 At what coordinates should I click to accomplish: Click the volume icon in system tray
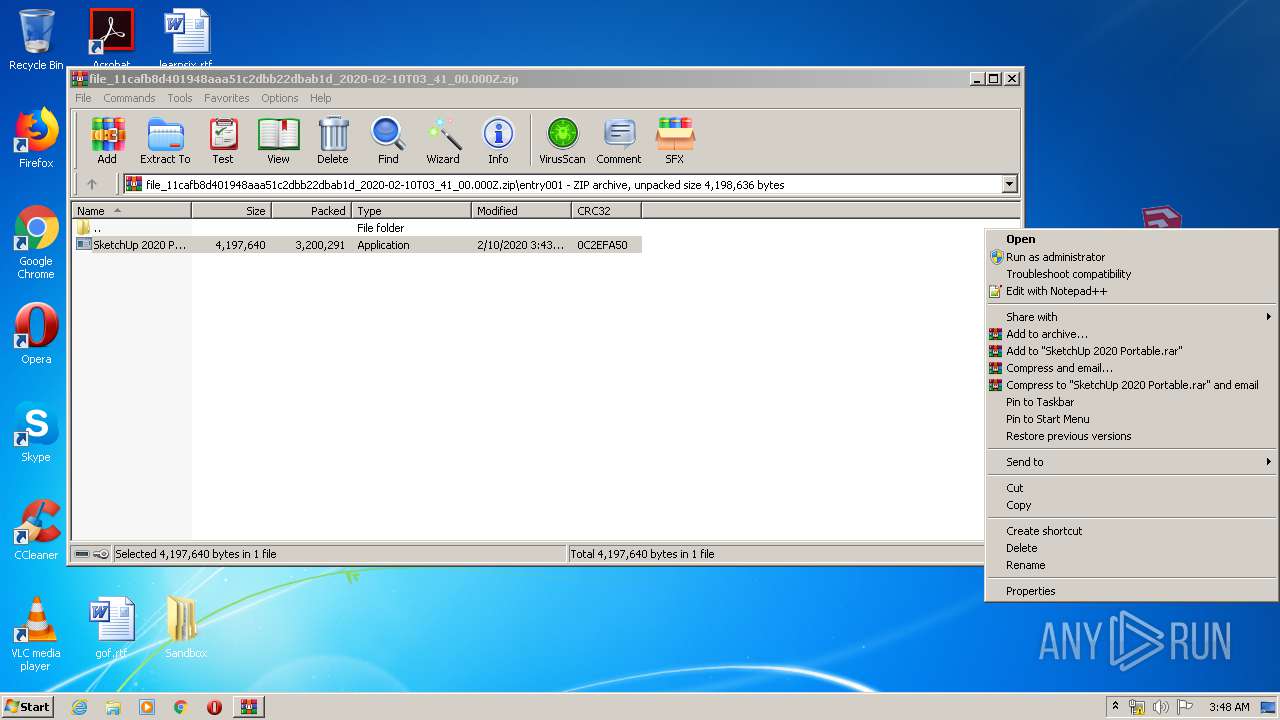tap(1161, 707)
